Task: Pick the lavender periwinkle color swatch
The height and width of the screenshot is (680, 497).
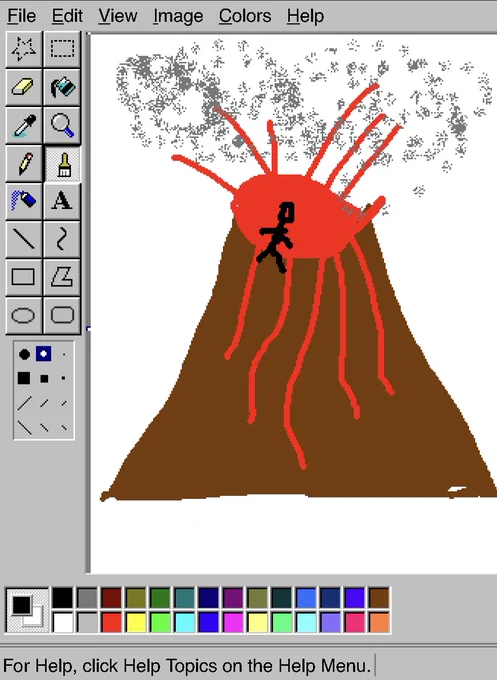Action: pos(330,622)
